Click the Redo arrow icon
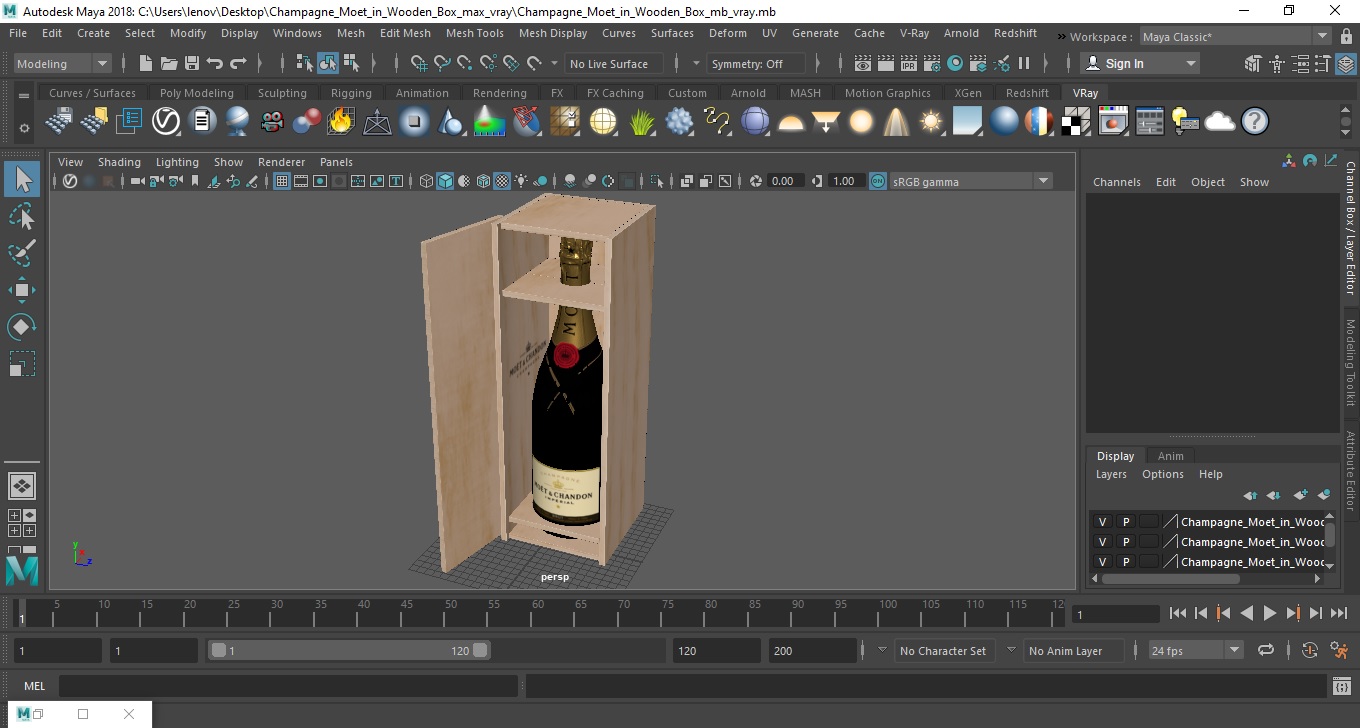The height and width of the screenshot is (728, 1360). tap(238, 63)
